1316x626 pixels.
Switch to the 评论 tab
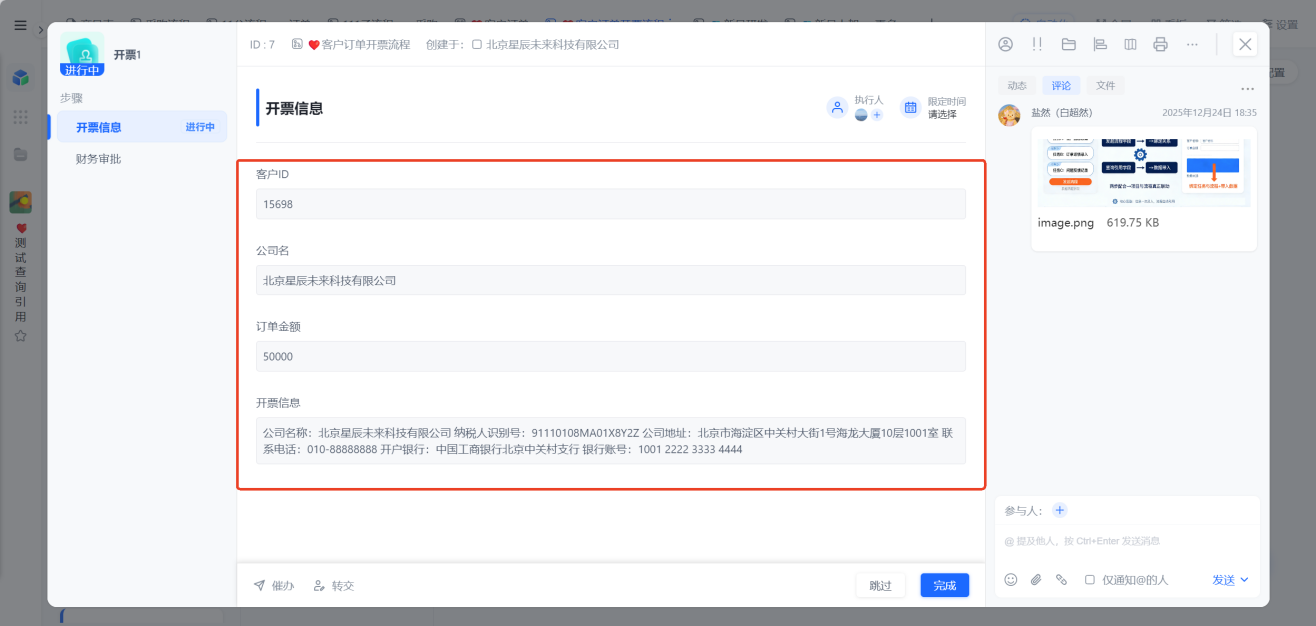click(1061, 86)
